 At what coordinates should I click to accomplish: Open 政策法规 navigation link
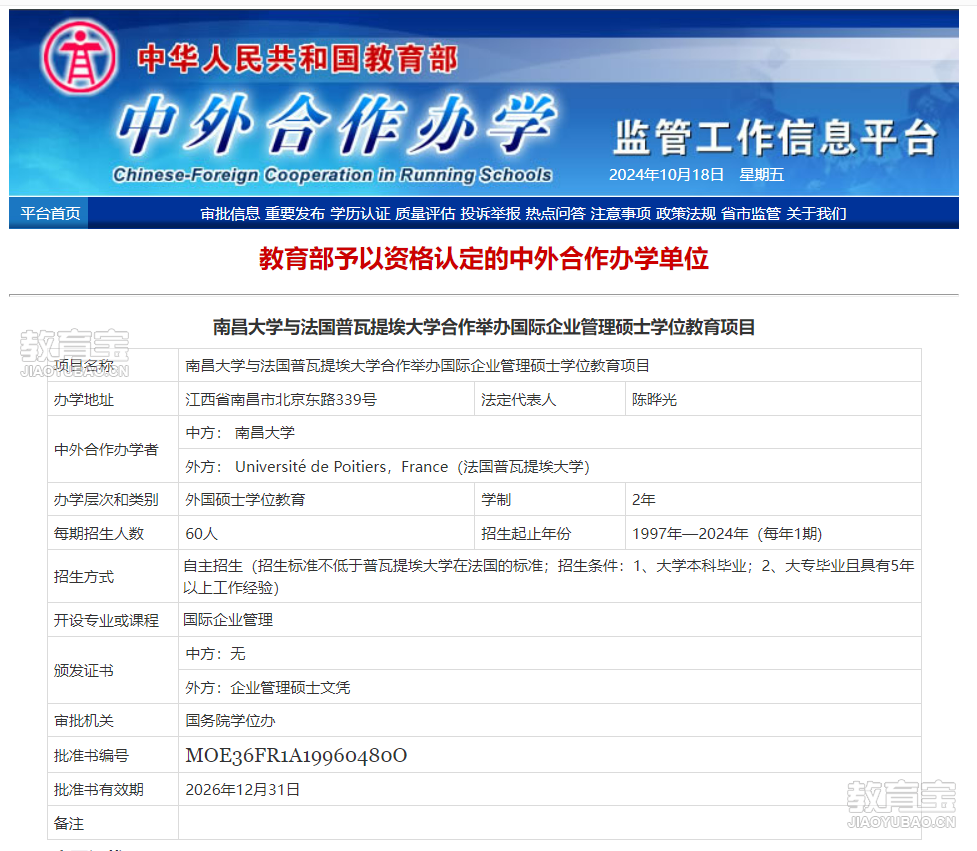click(685, 214)
